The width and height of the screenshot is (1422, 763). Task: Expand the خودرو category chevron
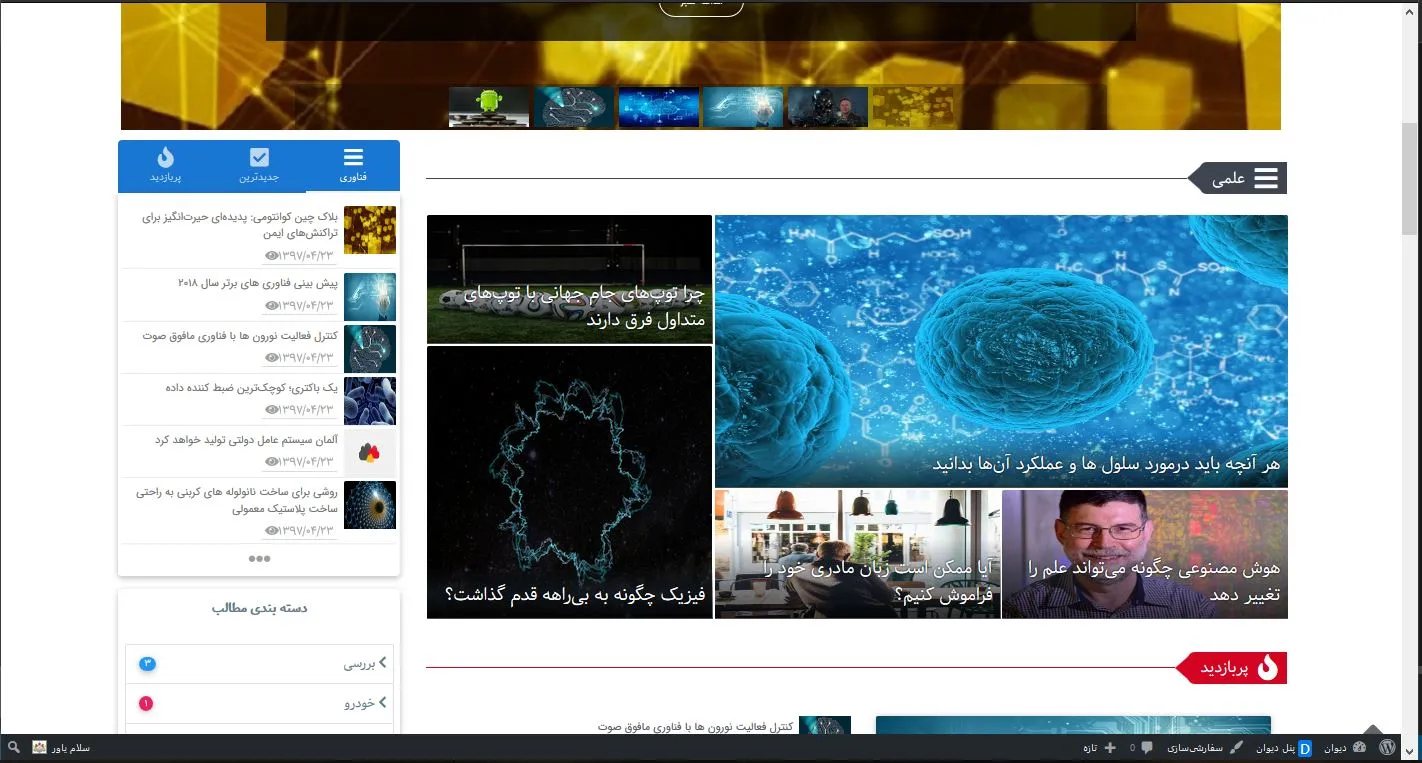coord(382,702)
